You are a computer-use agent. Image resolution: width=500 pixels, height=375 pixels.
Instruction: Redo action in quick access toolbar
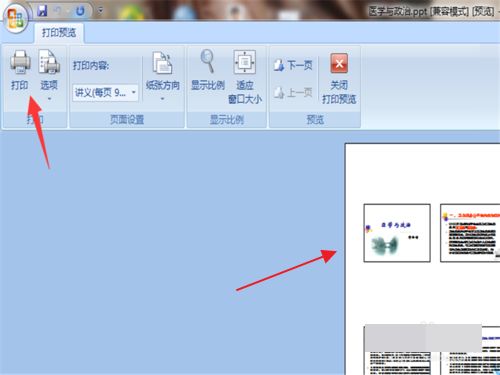pos(80,11)
